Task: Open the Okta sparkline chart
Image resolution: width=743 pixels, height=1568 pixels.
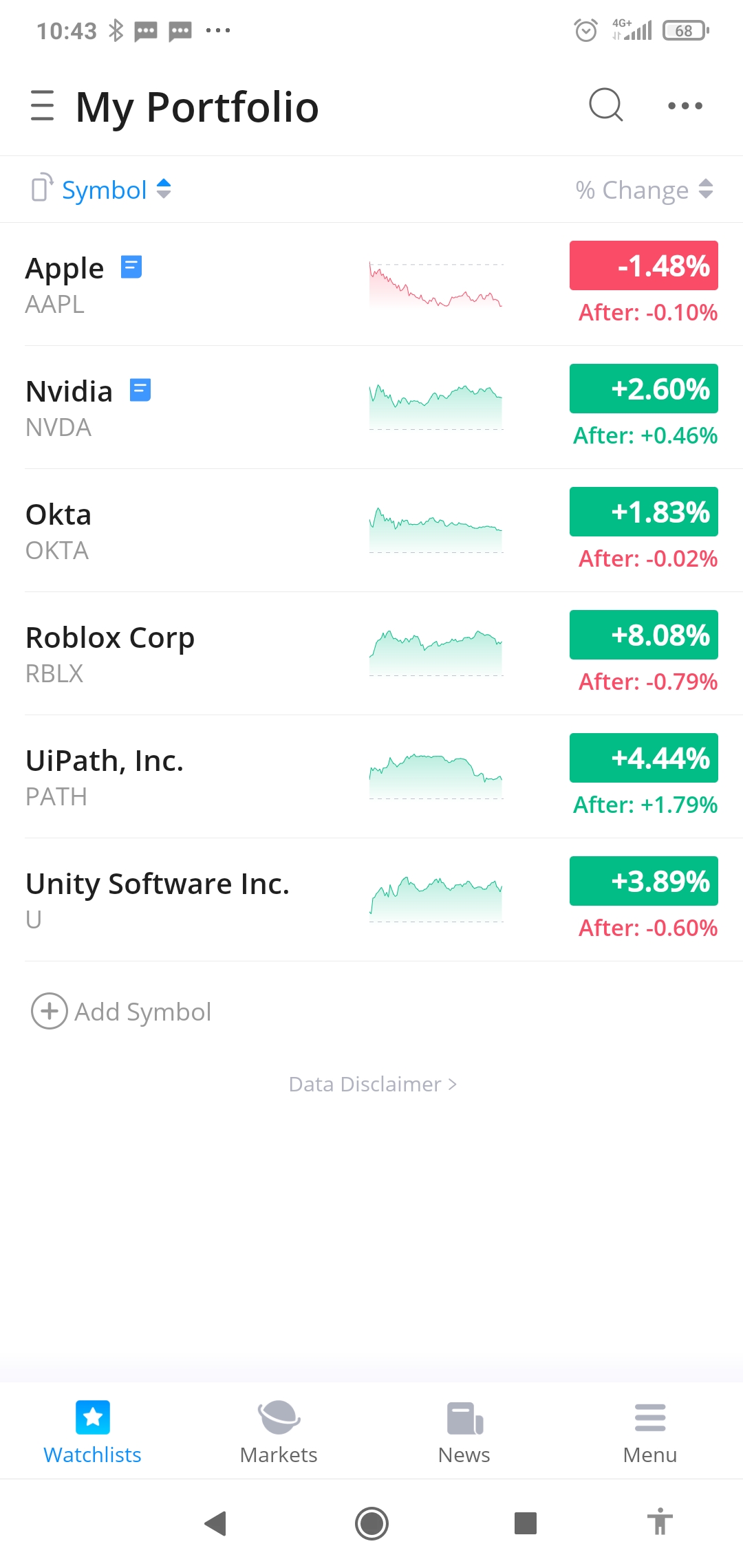Action: pos(436,530)
